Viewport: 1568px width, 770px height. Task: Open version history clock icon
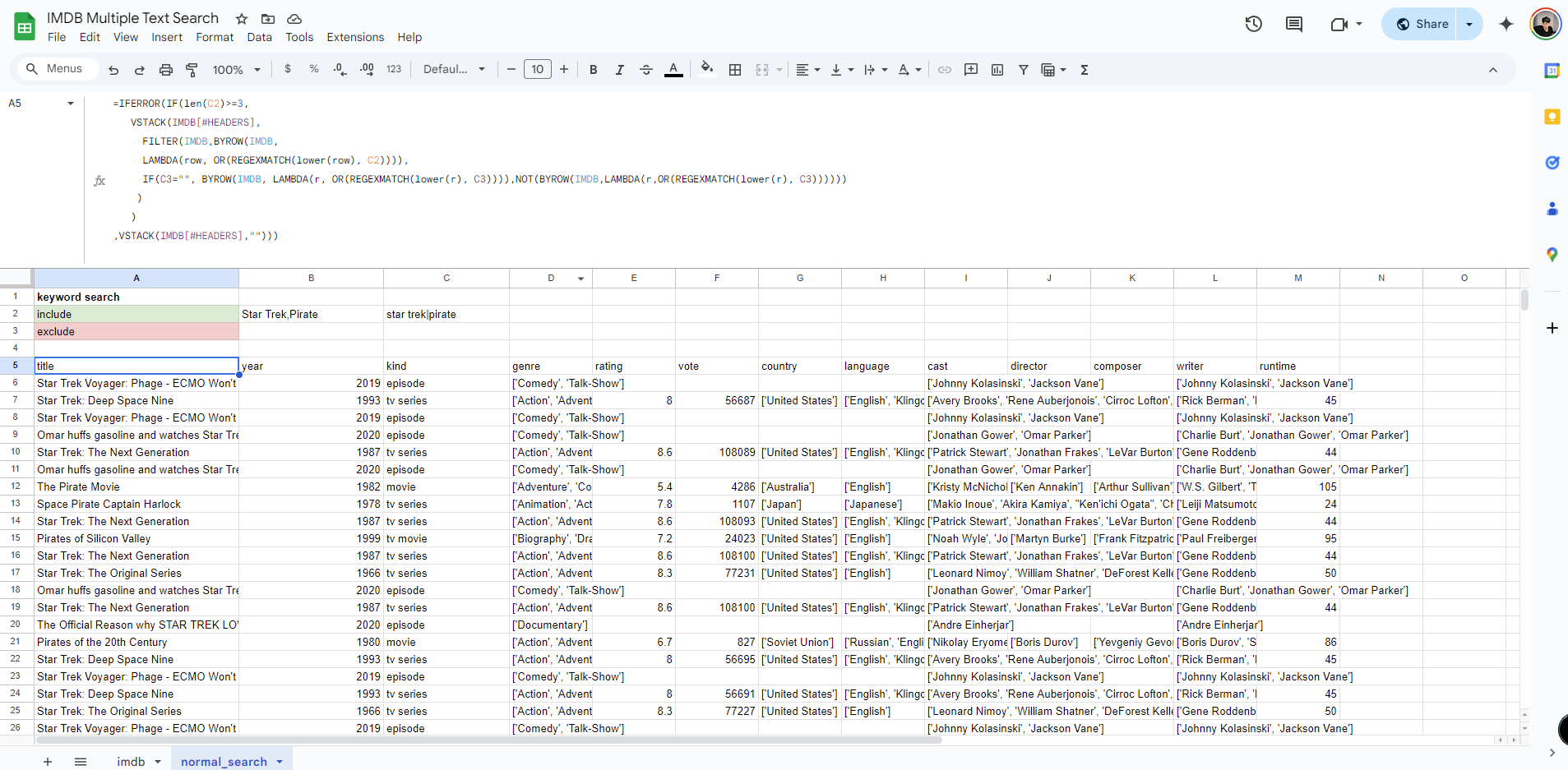[1254, 24]
